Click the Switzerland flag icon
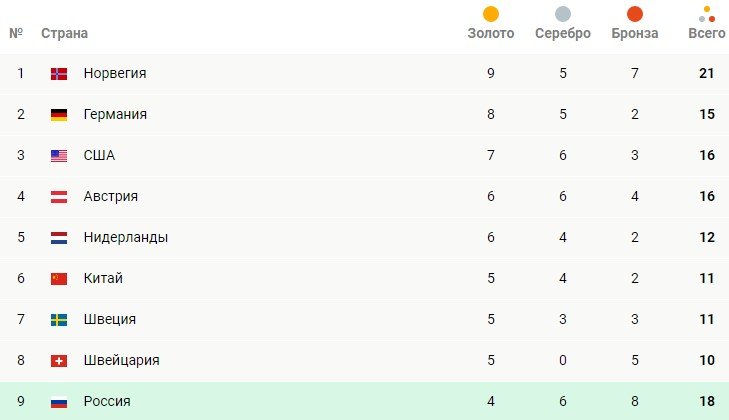 point(59,361)
